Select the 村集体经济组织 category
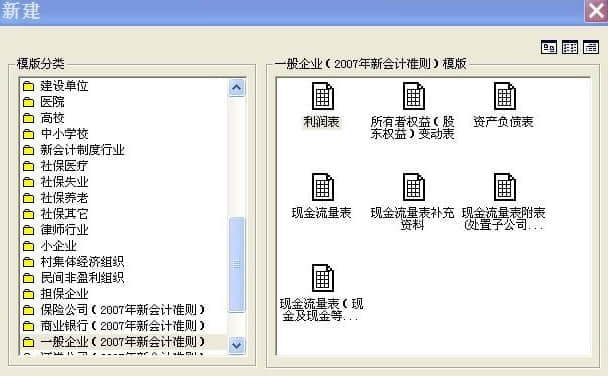Screen dimensions: 608x376 click(82, 262)
